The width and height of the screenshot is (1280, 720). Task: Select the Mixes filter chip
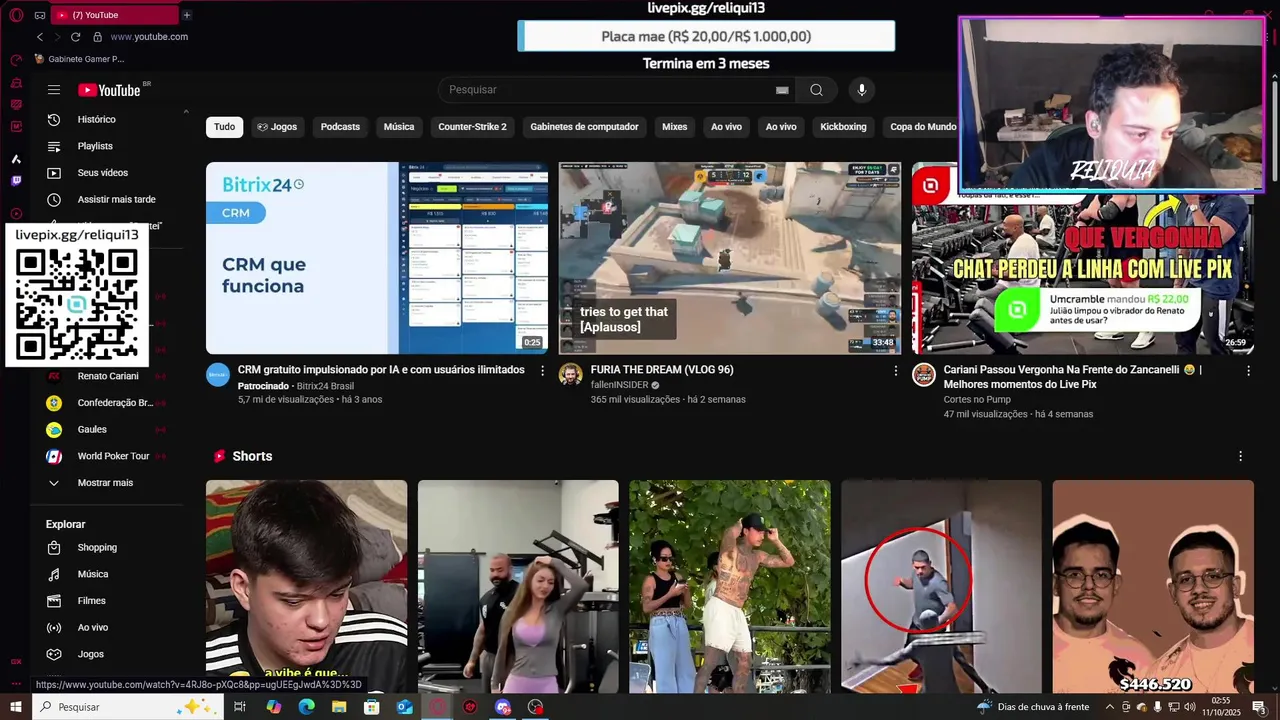[675, 127]
